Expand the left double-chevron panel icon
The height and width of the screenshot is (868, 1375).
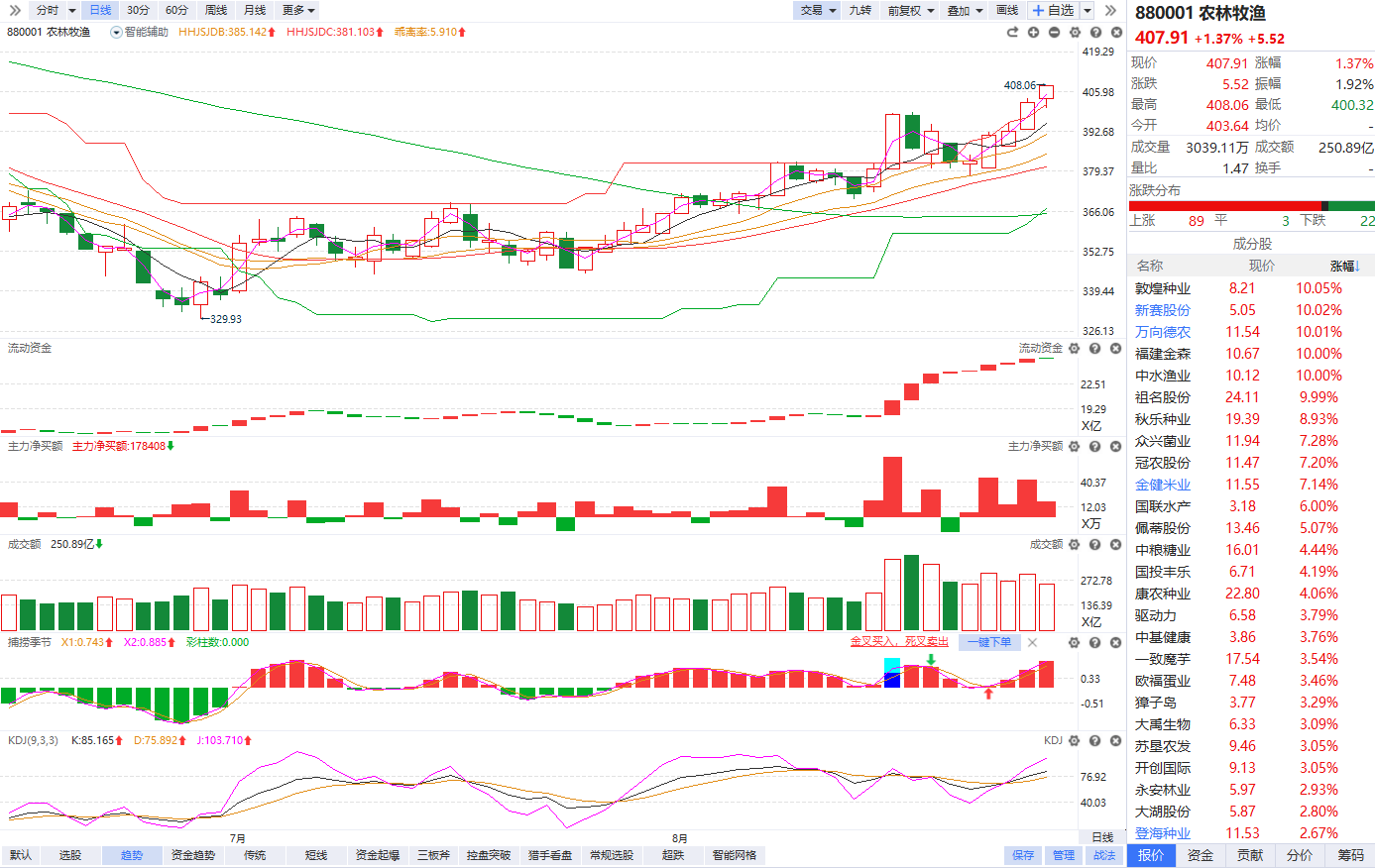pyautogui.click(x=15, y=10)
